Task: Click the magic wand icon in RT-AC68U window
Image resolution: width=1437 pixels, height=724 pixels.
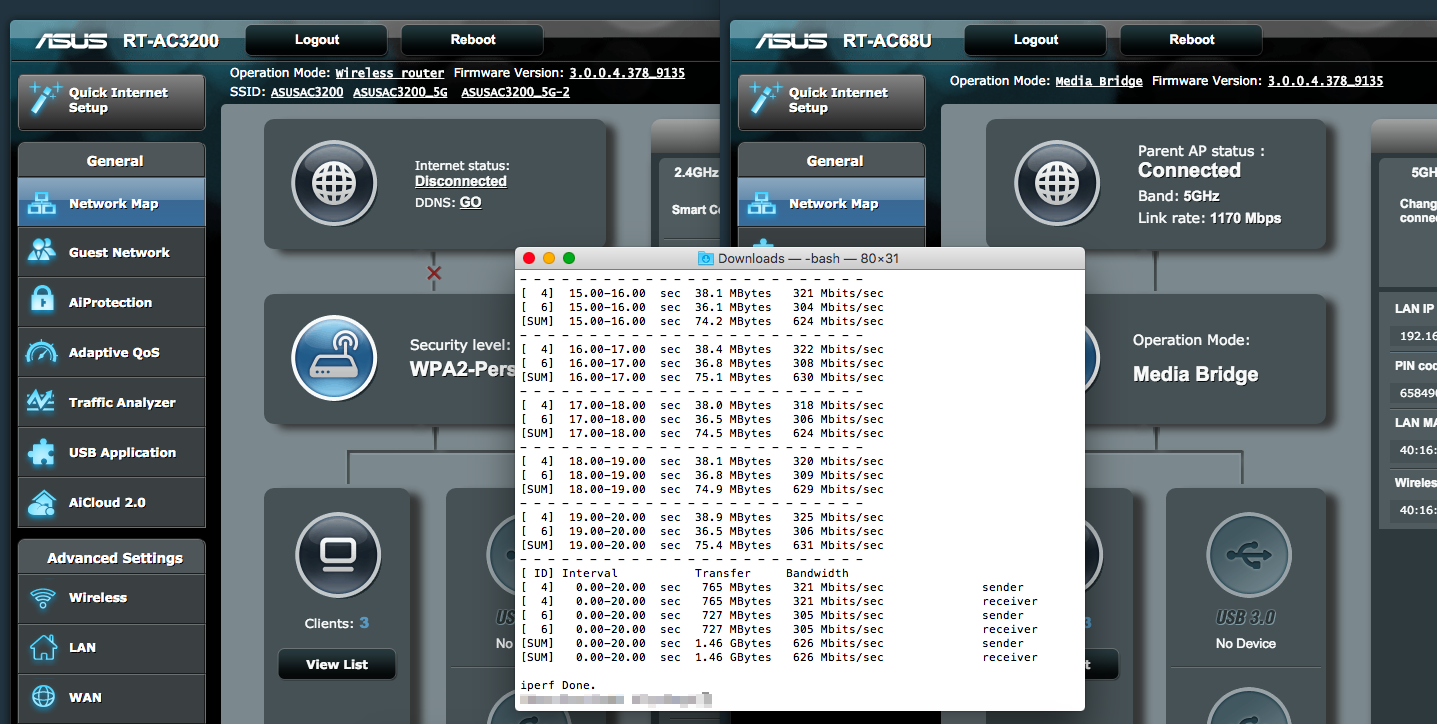Action: click(x=765, y=99)
